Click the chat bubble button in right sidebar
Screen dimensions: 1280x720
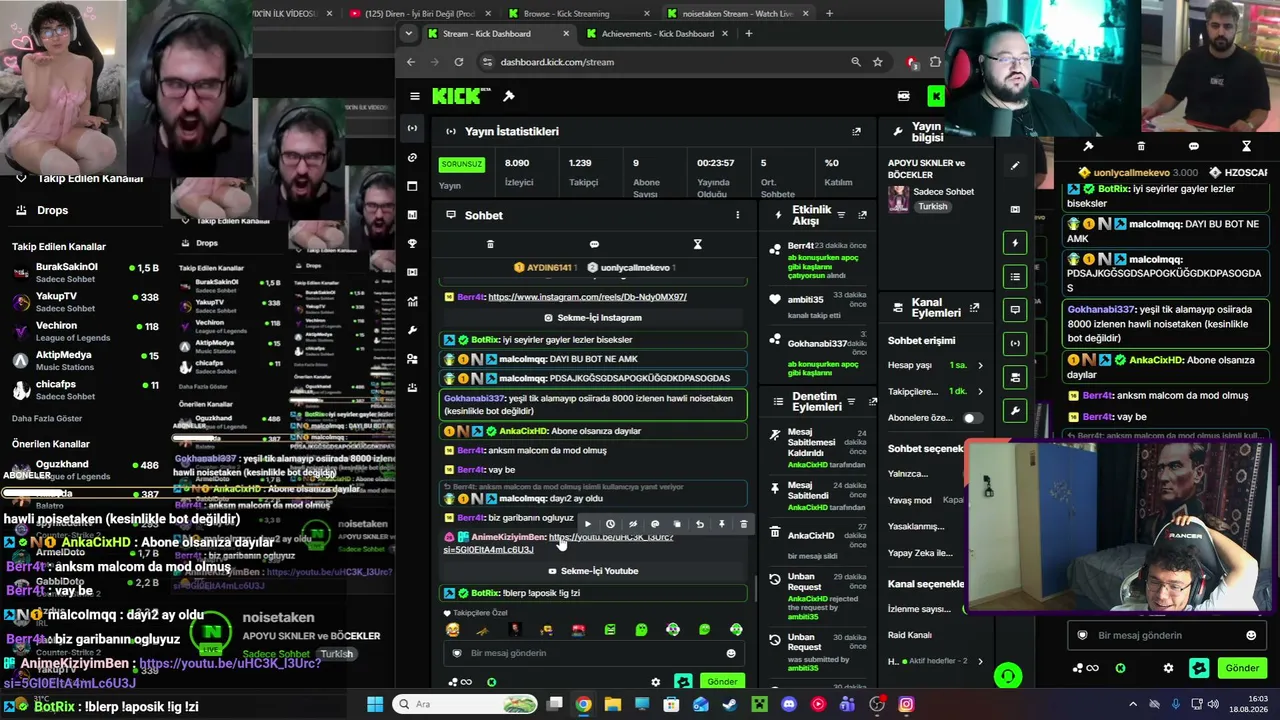tap(1015, 310)
